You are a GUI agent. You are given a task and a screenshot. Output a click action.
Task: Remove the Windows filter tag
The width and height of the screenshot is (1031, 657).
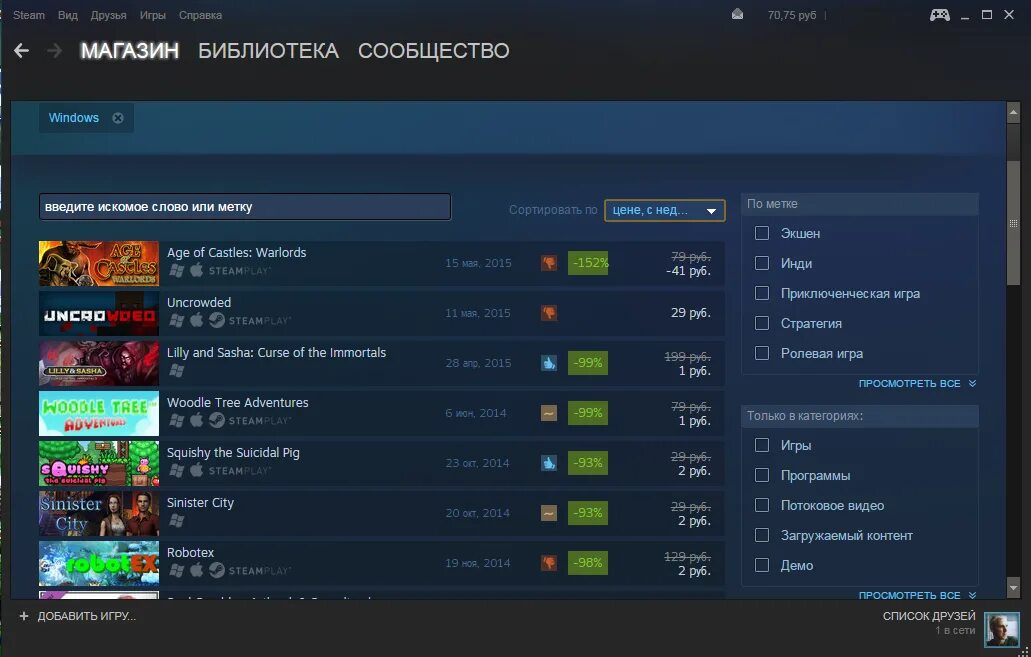[118, 118]
